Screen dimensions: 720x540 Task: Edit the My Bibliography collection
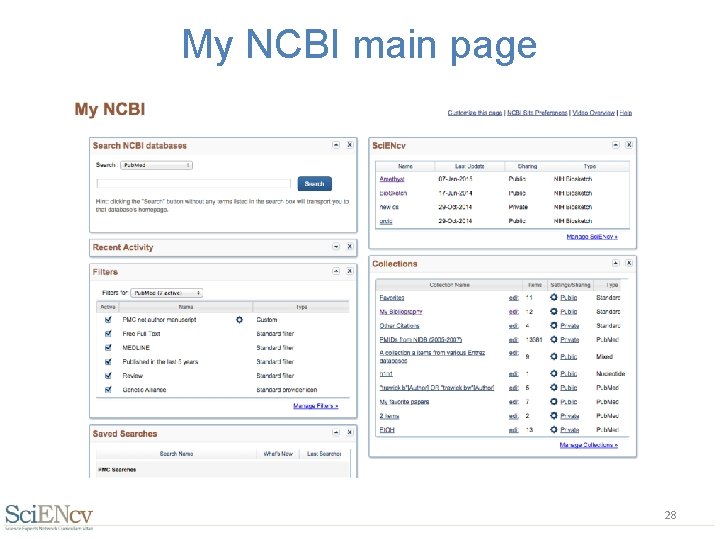514,312
